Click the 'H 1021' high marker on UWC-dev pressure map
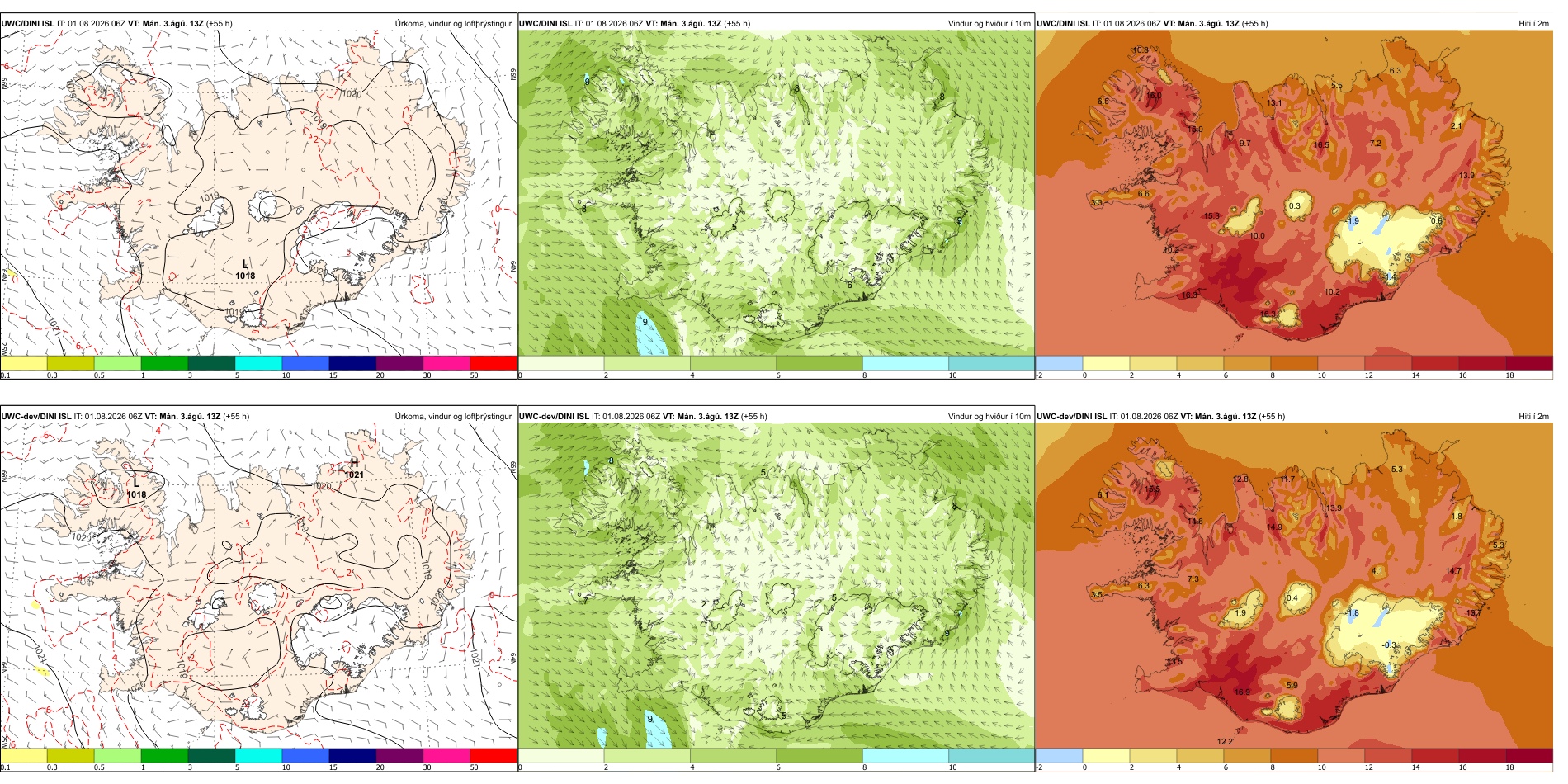This screenshot has height=784, width=1568. click(x=354, y=469)
